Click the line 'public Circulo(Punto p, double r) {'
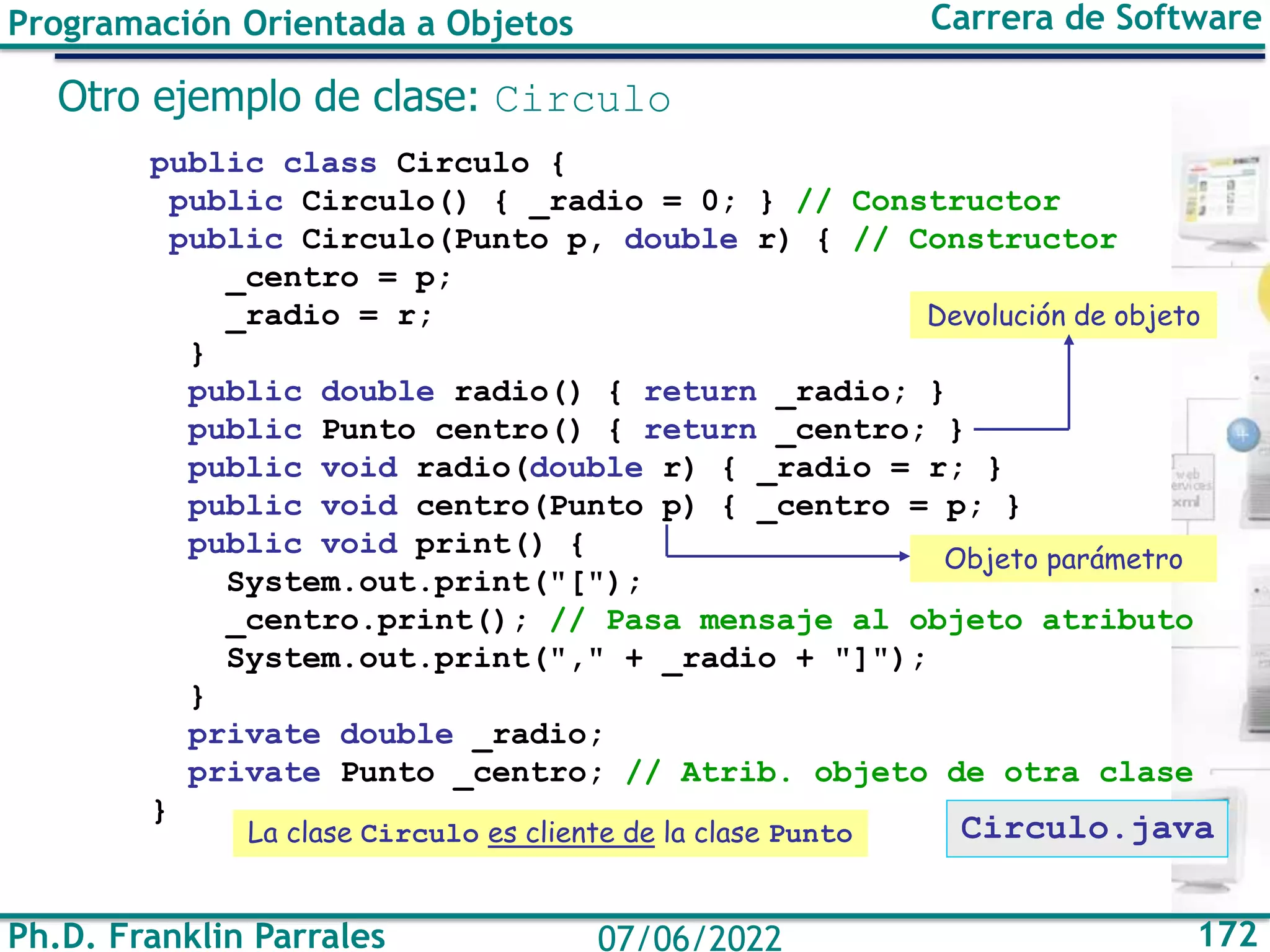The image size is (1270, 952). click(x=500, y=240)
